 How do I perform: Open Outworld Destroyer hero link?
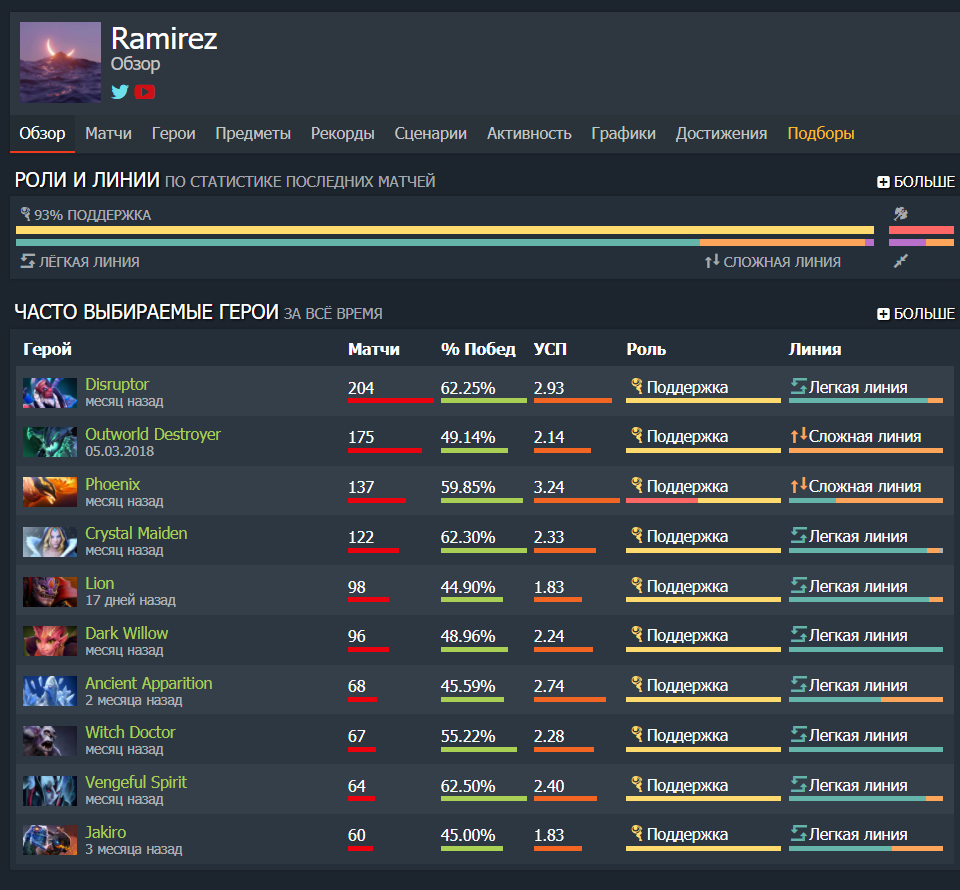(153, 434)
